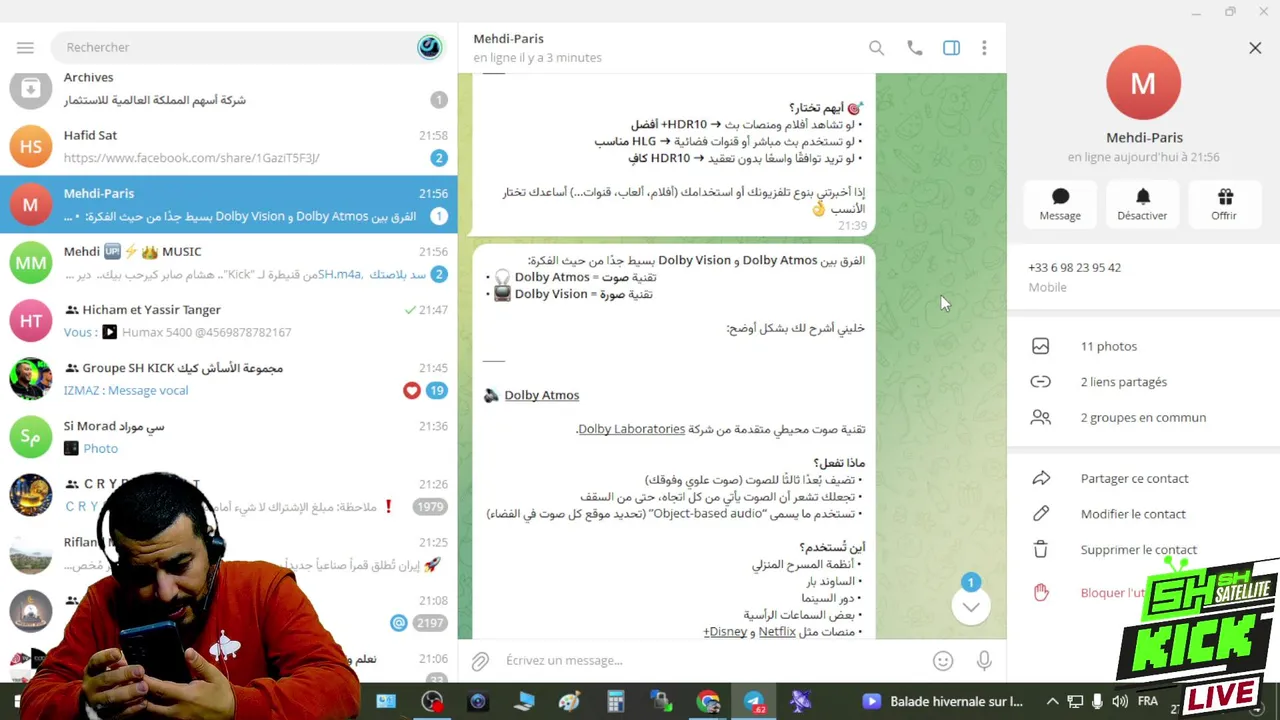Click the voice message microphone icon

pos(984,661)
